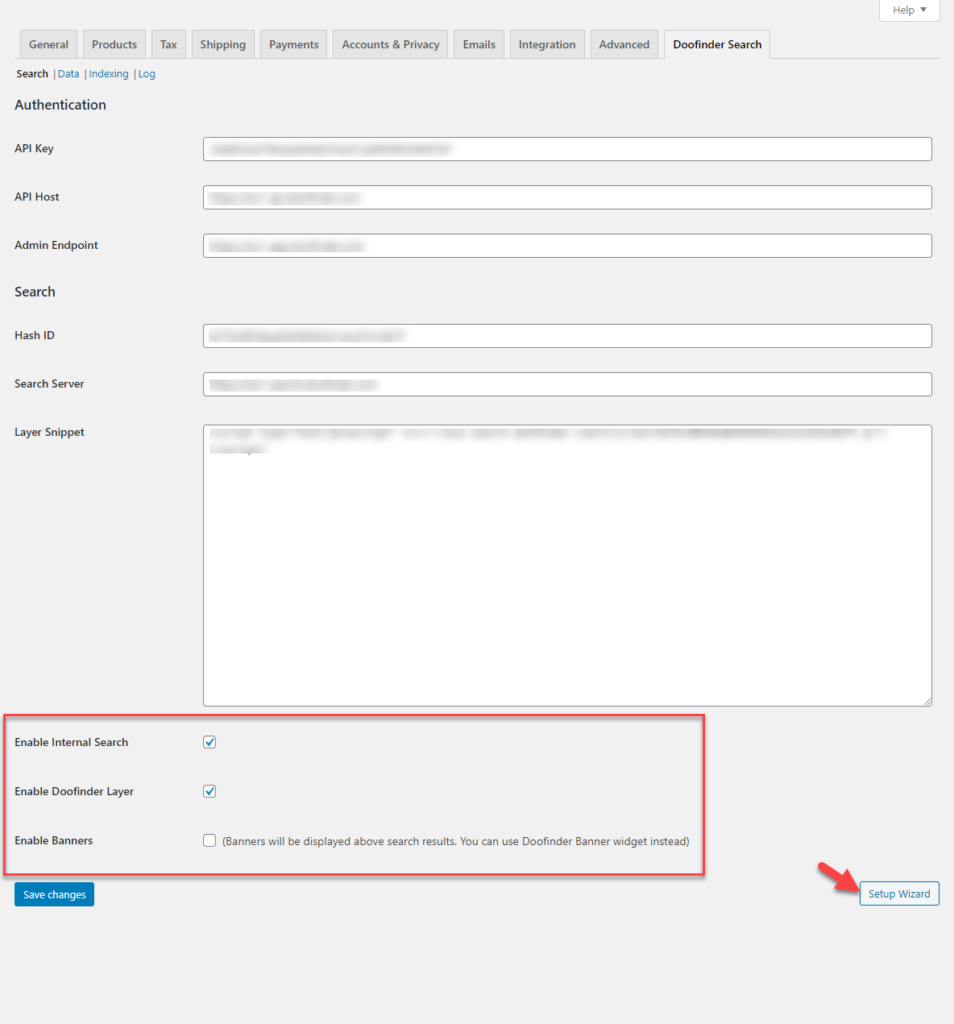The image size is (954, 1024).
Task: Click the Admin Endpoint label
Action: [x=56, y=245]
